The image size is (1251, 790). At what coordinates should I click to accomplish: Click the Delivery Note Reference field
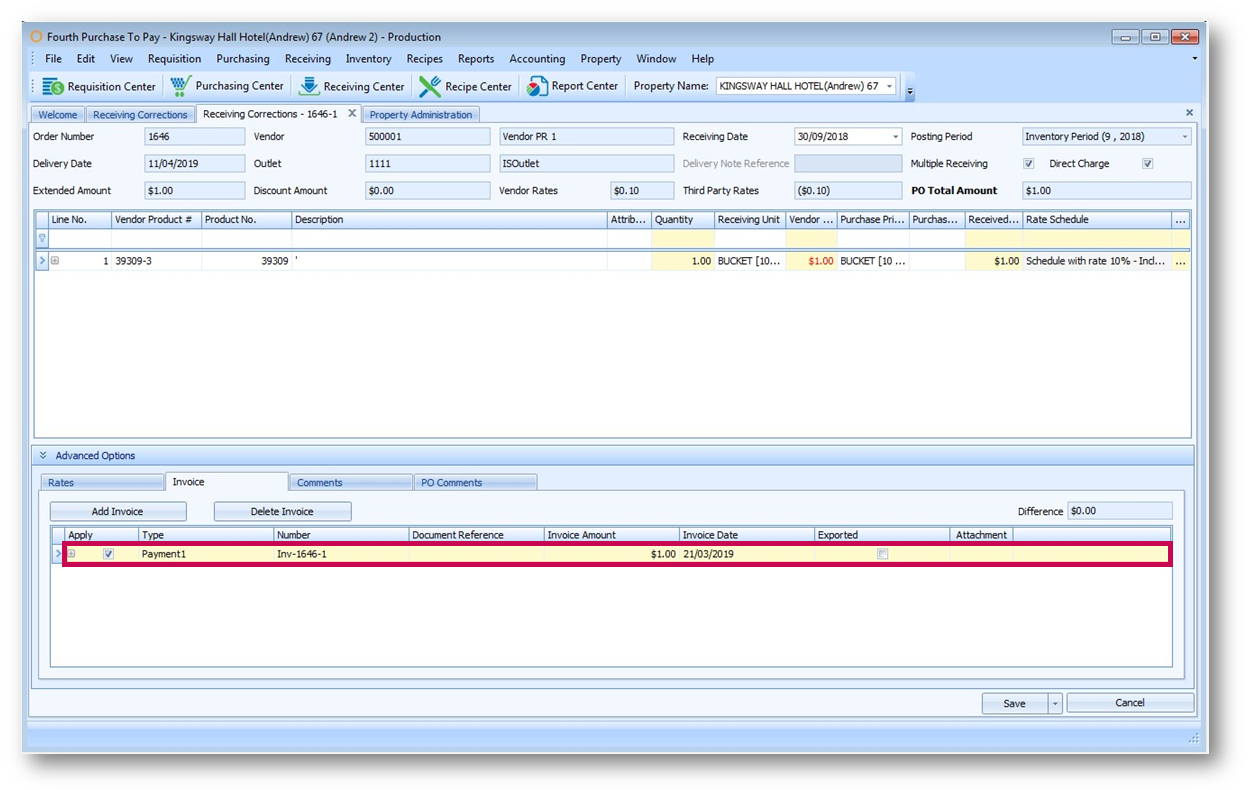[x=848, y=164]
